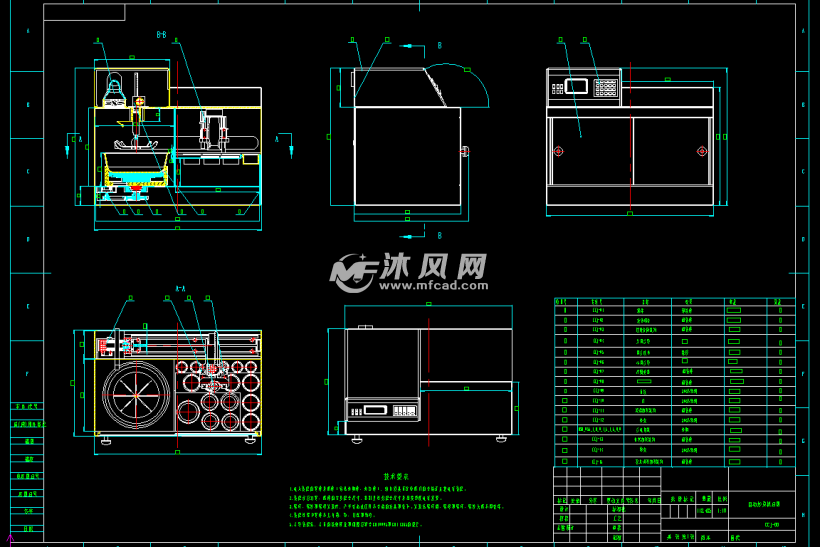Click the mfcad.com watermark logo
Screen dimensions: 820x547
(410, 270)
